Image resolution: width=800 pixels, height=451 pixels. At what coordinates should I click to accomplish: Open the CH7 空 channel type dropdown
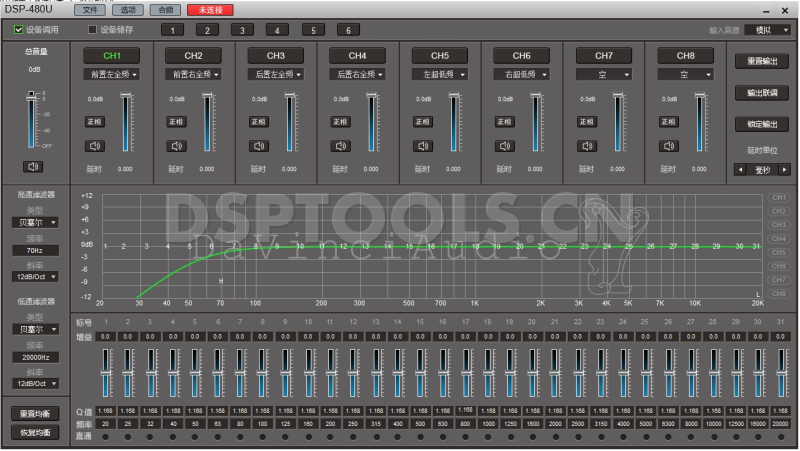tap(604, 74)
